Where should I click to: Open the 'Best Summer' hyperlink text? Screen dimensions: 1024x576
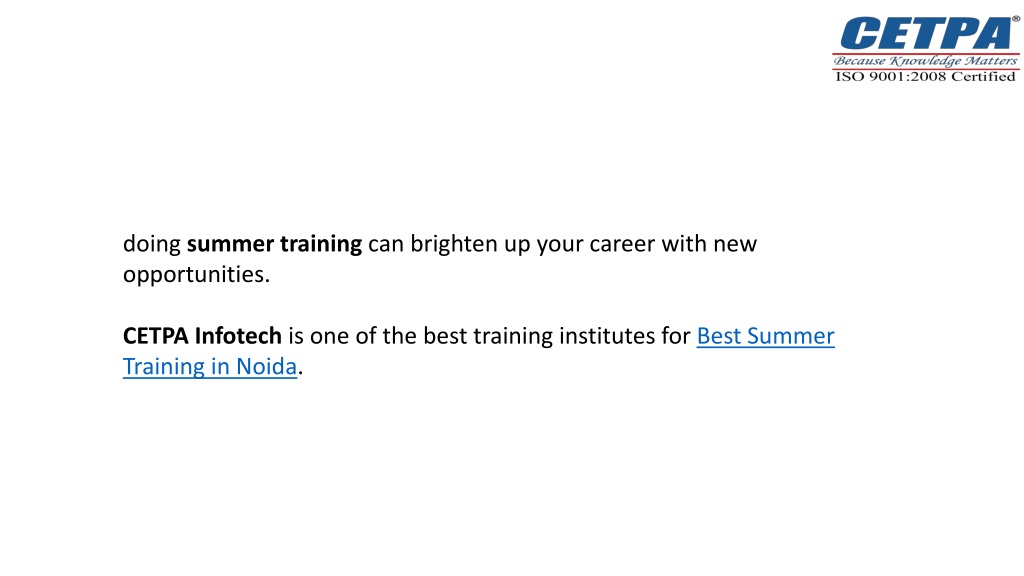pyautogui.click(x=765, y=336)
